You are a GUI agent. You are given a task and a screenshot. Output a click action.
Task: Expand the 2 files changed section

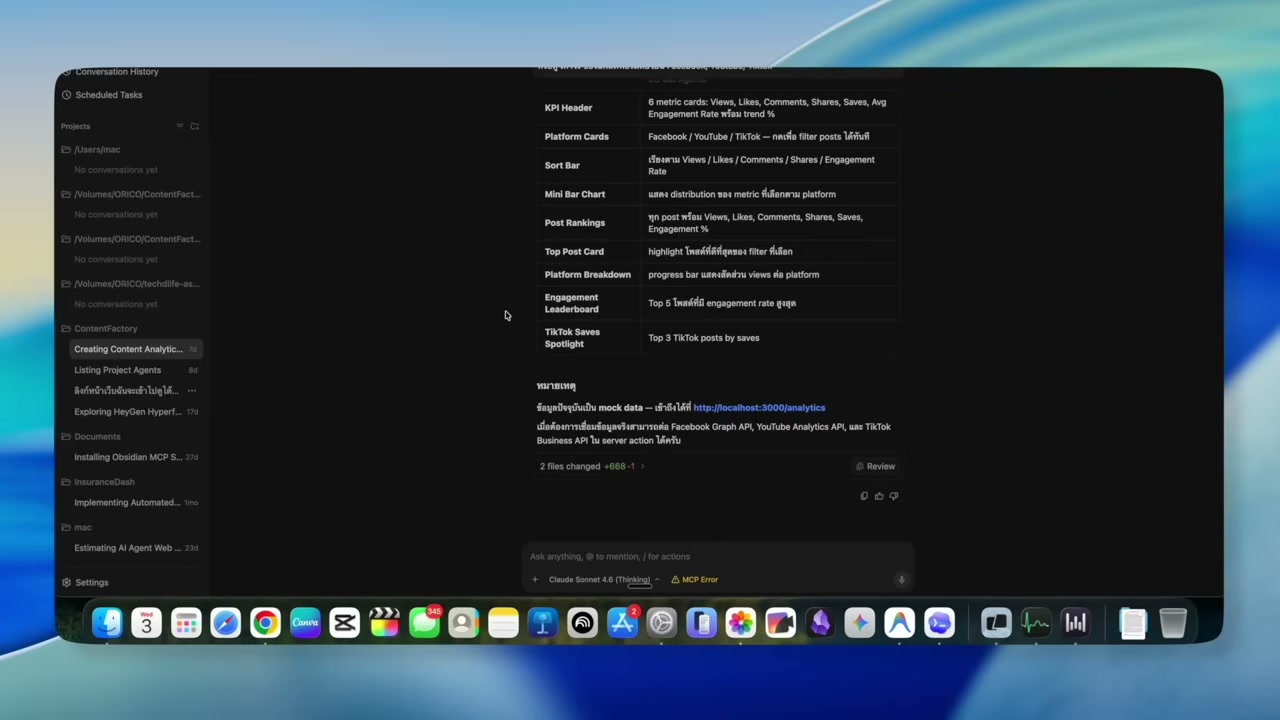(x=592, y=466)
